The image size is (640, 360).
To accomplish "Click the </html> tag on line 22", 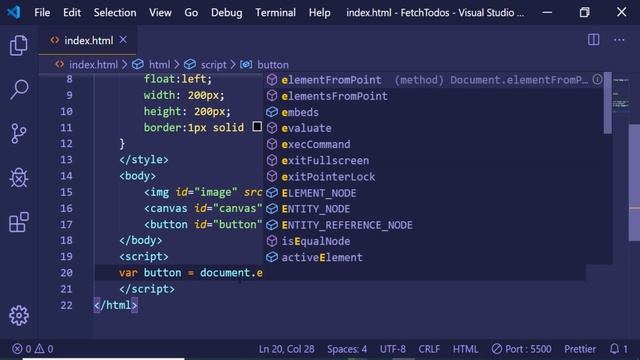I will [116, 305].
